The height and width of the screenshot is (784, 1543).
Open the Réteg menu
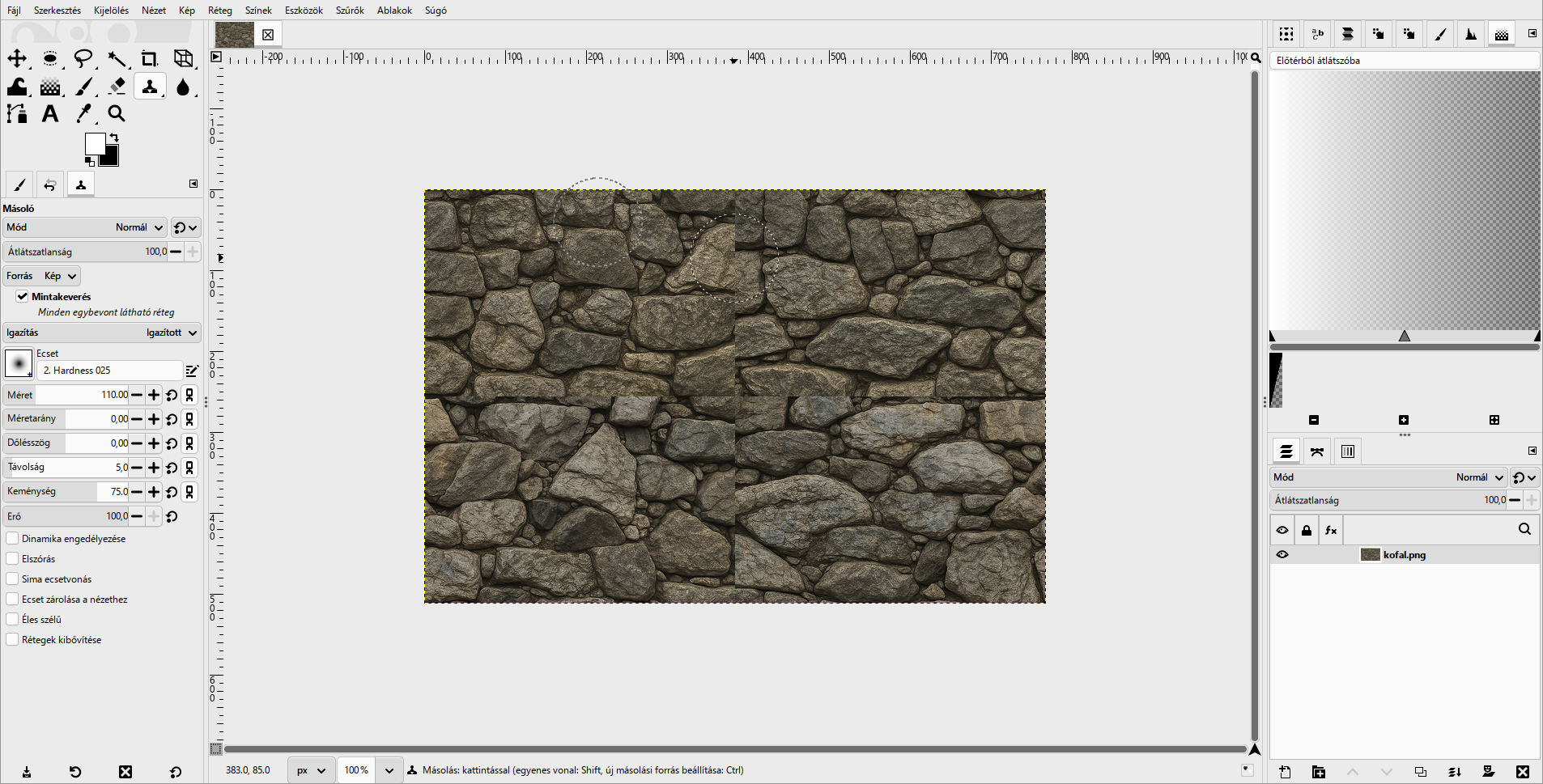tap(220, 11)
